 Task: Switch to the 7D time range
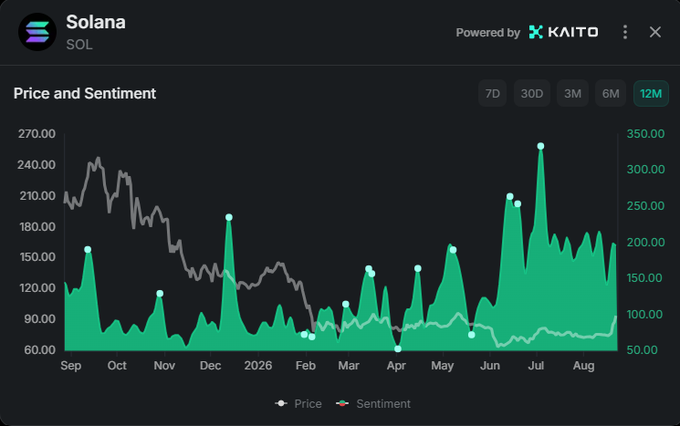pos(492,93)
